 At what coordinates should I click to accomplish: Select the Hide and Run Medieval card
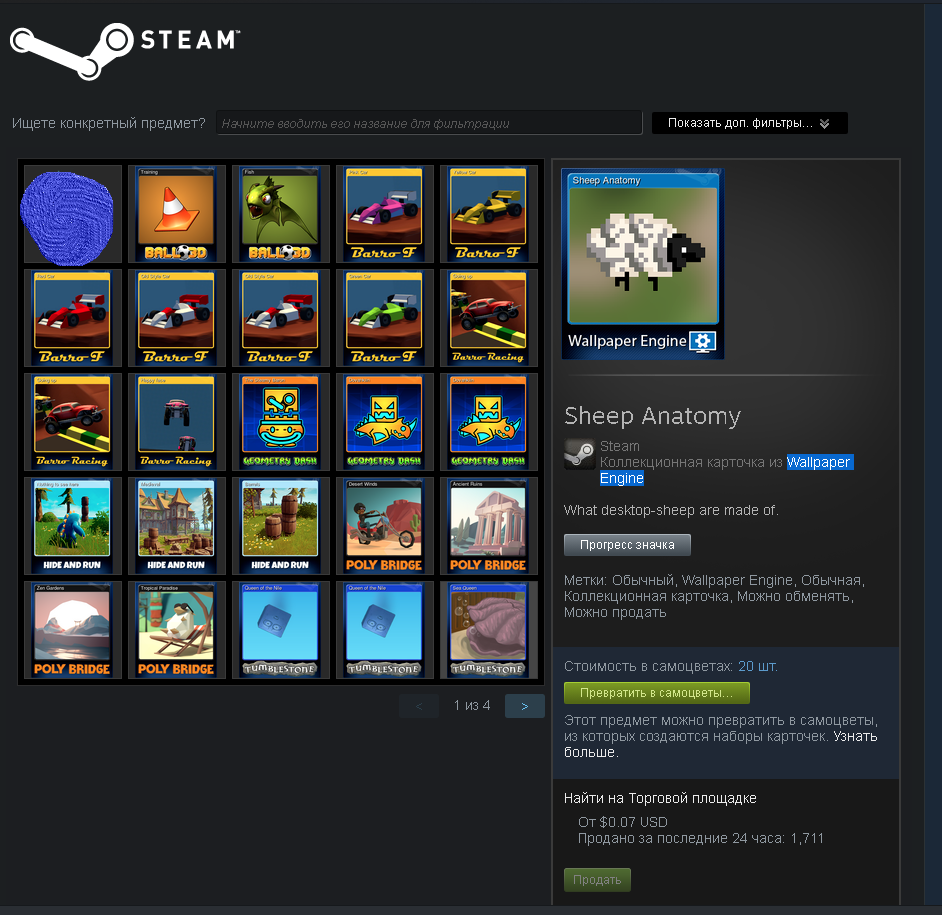coord(177,526)
